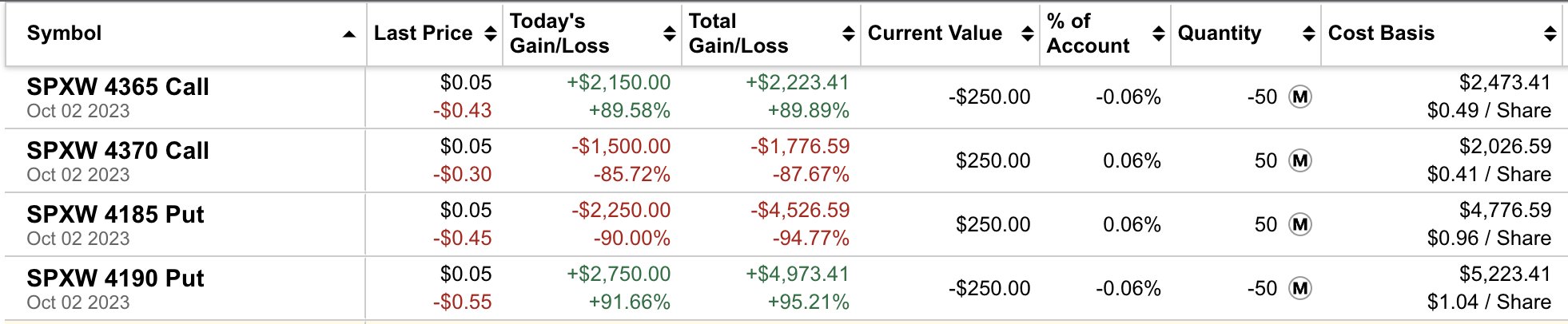The width and height of the screenshot is (1568, 324).
Task: Click the Symbol column header
Action: pyautogui.click(x=64, y=34)
